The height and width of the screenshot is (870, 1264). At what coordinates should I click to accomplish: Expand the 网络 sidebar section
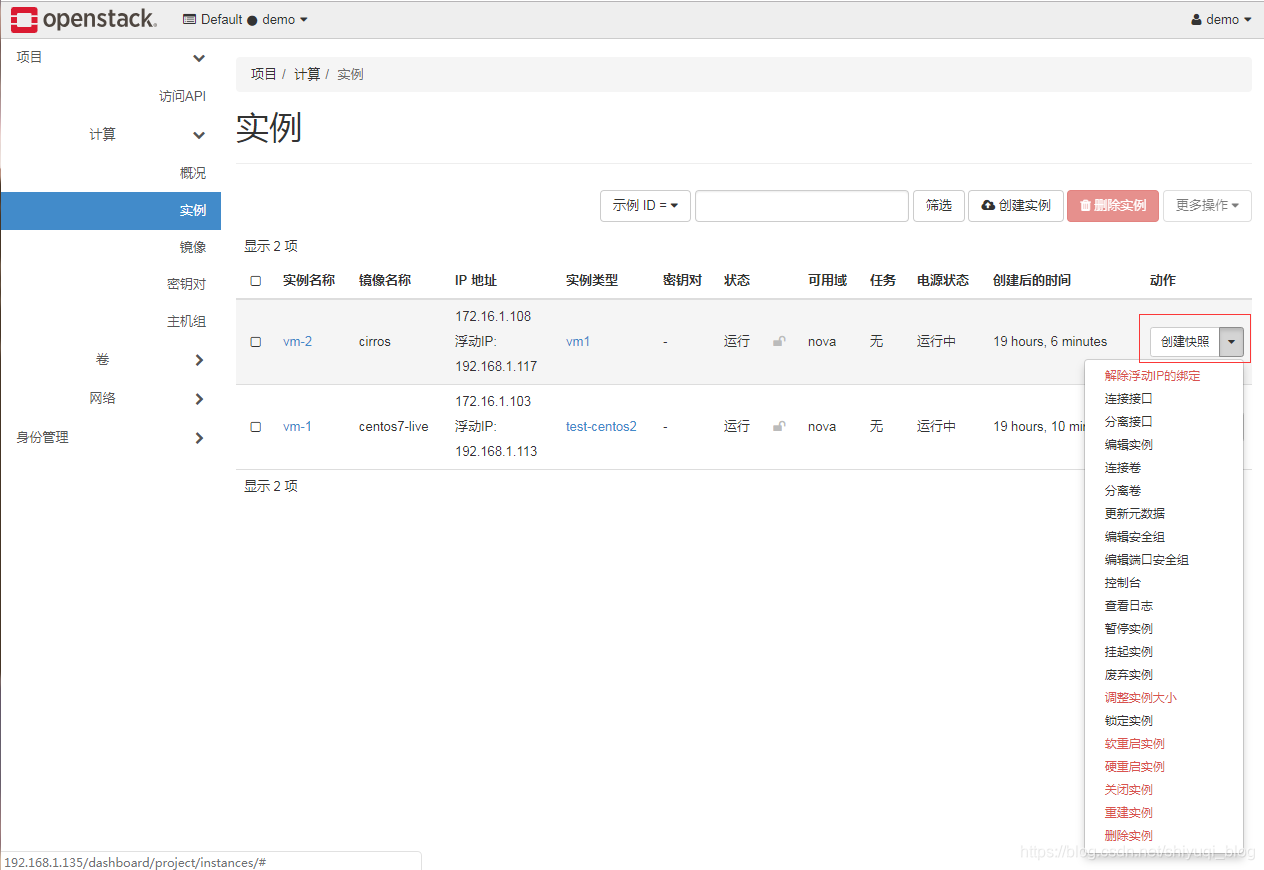pyautogui.click(x=103, y=397)
